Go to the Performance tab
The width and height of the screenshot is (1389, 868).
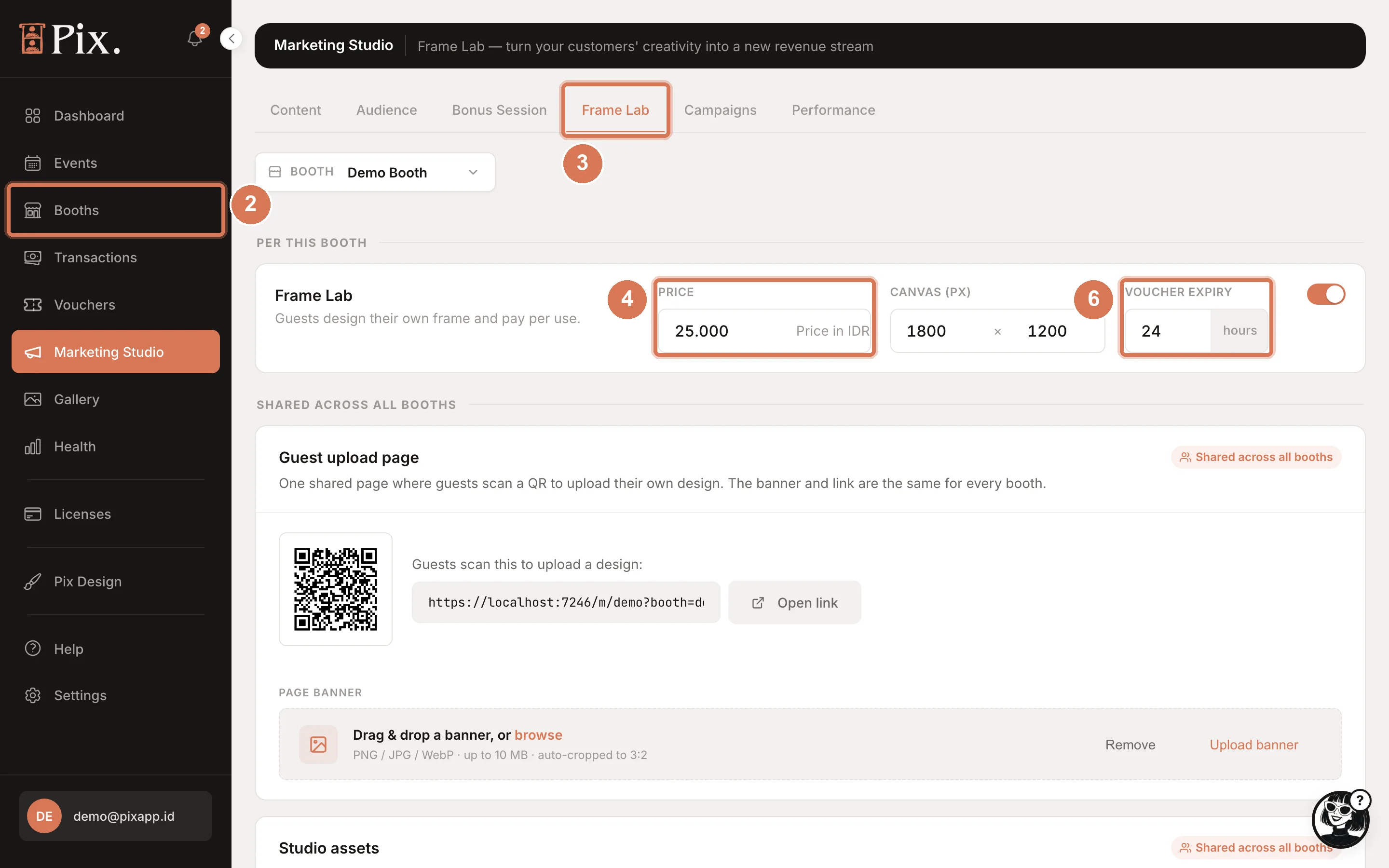(833, 109)
